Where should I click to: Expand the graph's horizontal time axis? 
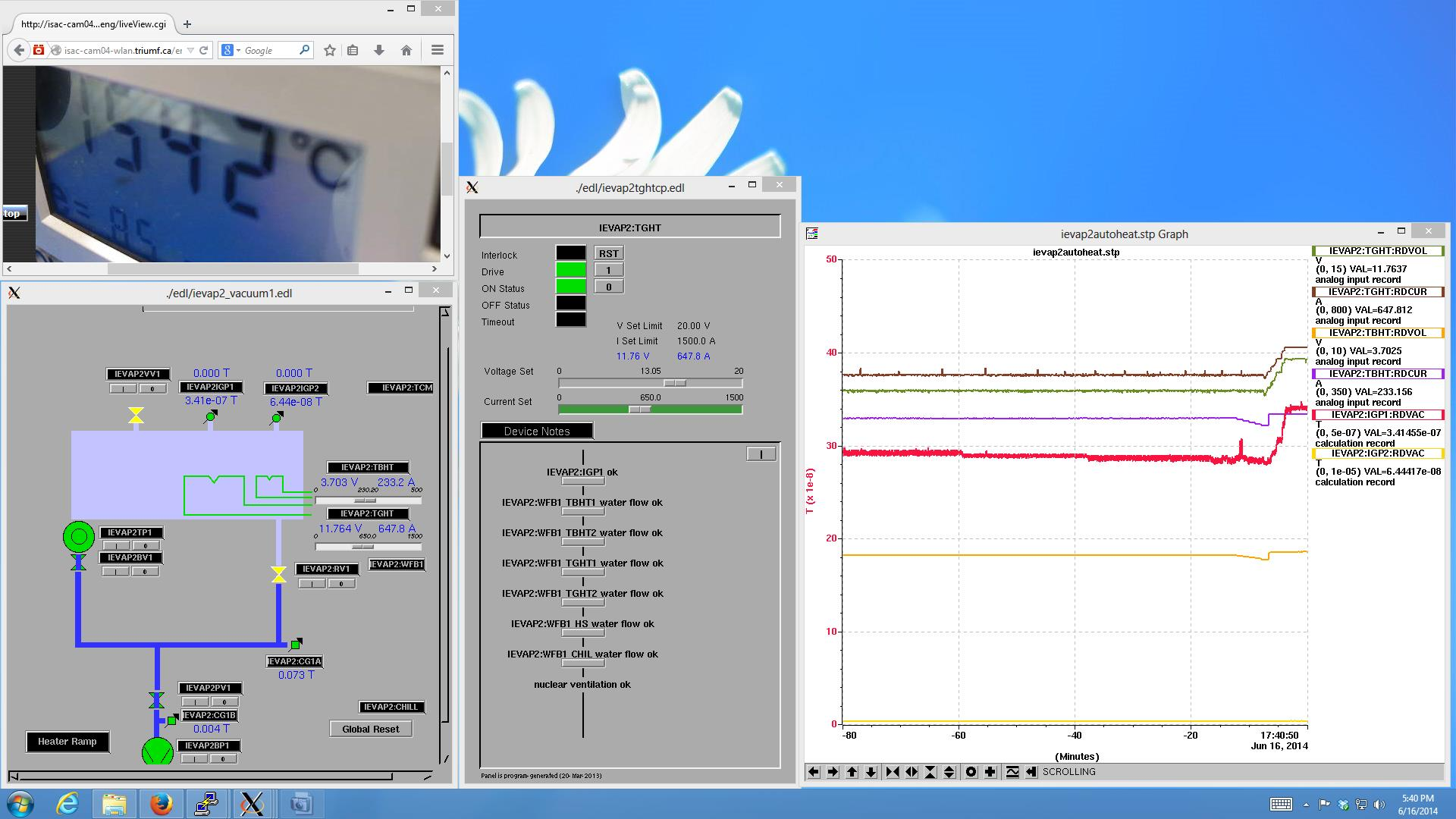tap(912, 772)
